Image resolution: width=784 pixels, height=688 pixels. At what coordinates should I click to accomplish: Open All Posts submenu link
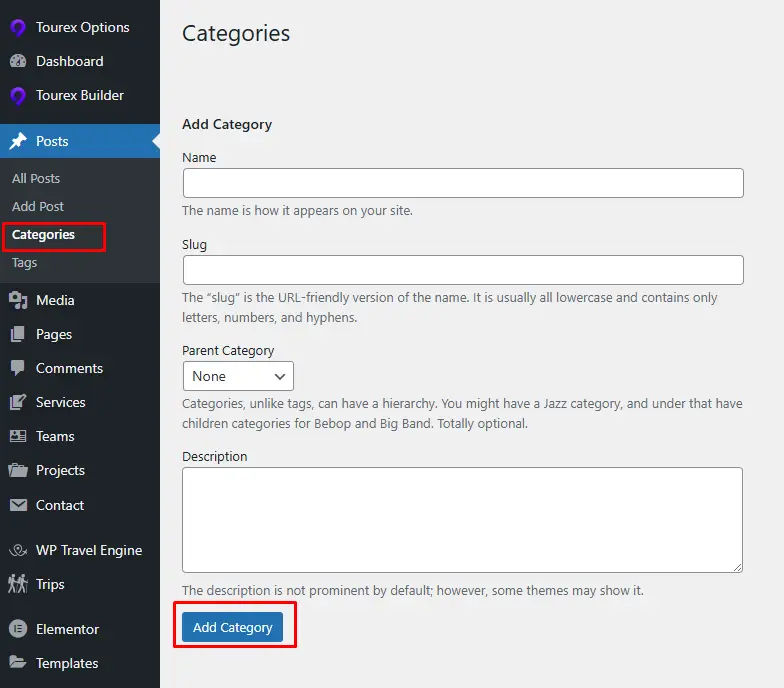[x=36, y=178]
